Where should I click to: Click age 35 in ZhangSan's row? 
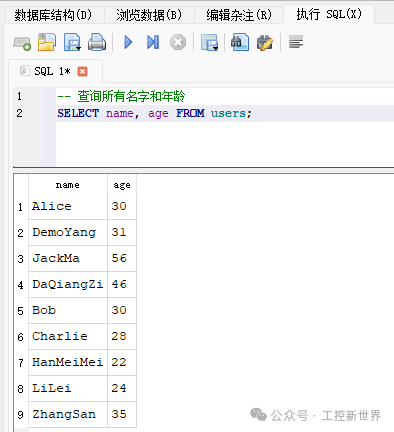click(x=122, y=414)
